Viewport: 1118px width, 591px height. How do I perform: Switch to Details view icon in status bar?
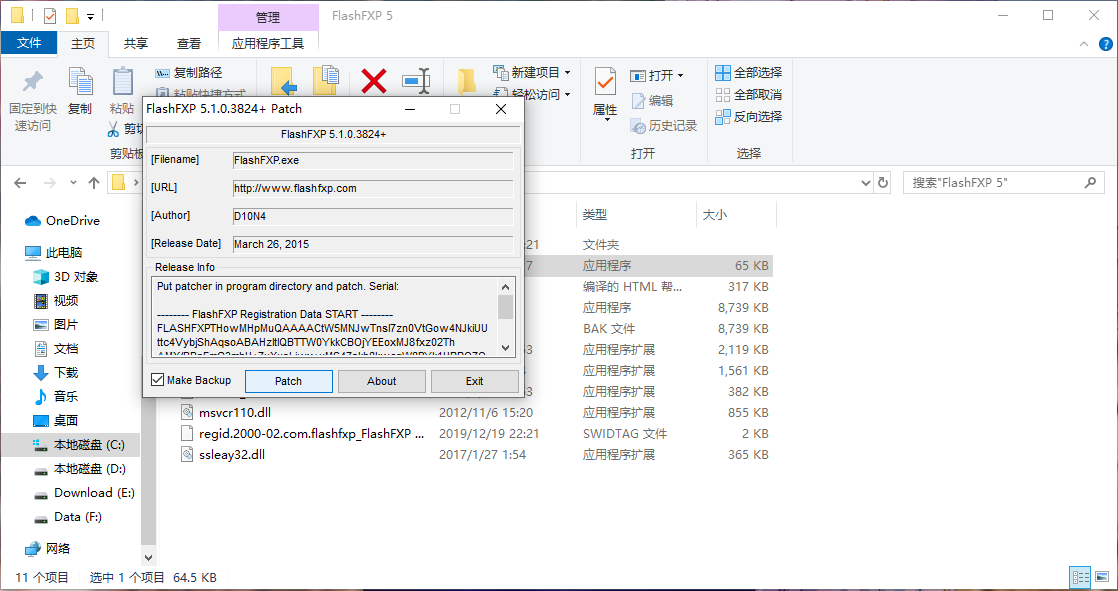1080,577
